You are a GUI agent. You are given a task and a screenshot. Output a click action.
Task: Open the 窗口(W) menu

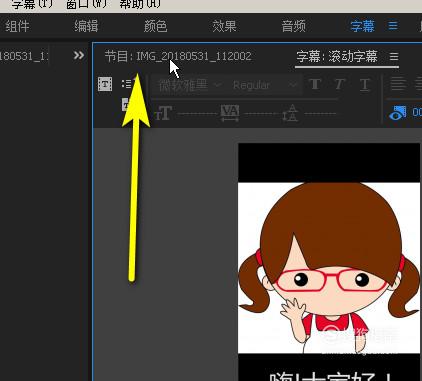click(x=86, y=4)
